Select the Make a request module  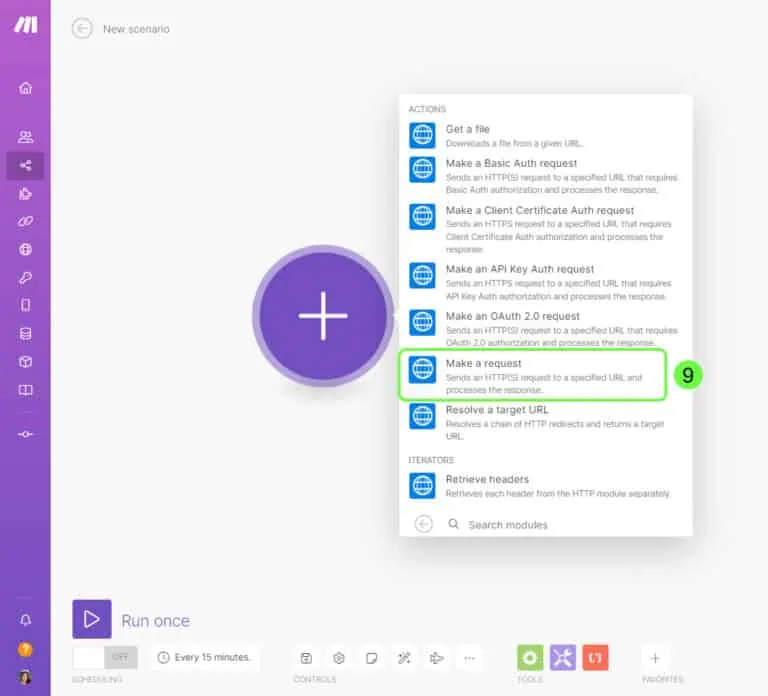pyautogui.click(x=533, y=375)
